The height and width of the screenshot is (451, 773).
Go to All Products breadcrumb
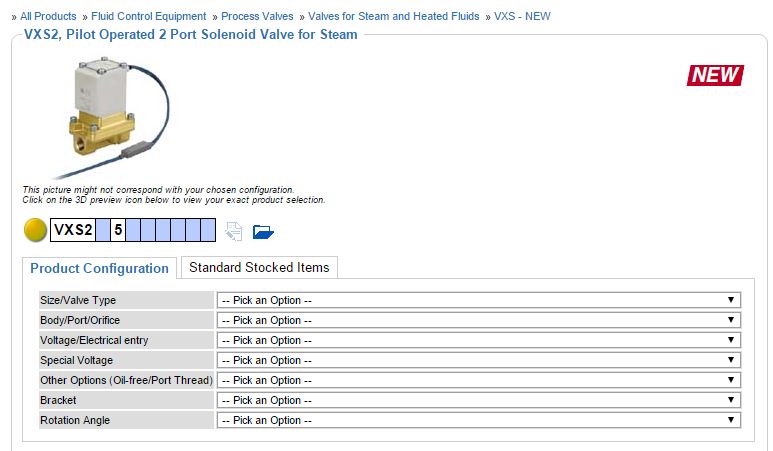(x=48, y=16)
